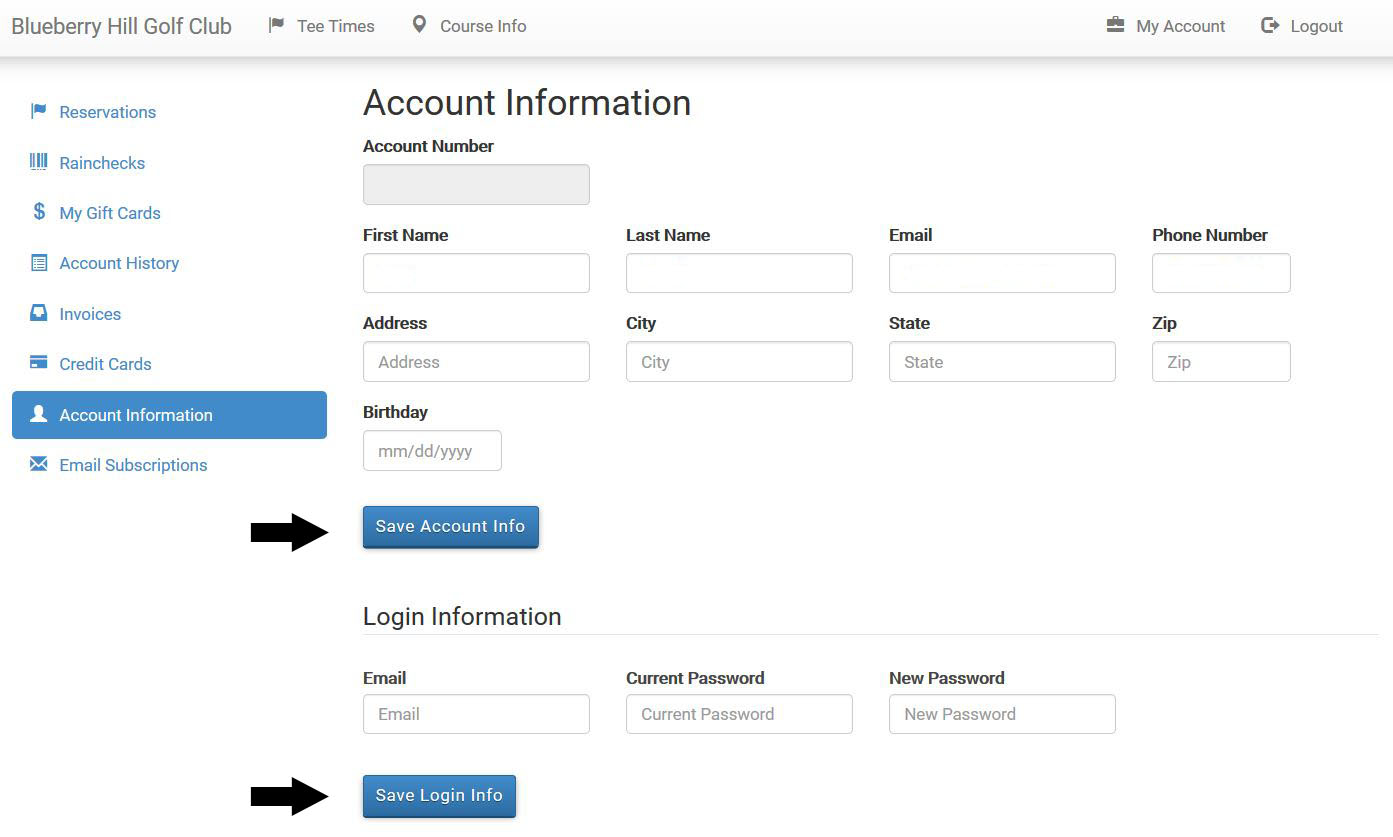Click the flag icon beside Reservations
This screenshot has height=837, width=1393.
39,111
